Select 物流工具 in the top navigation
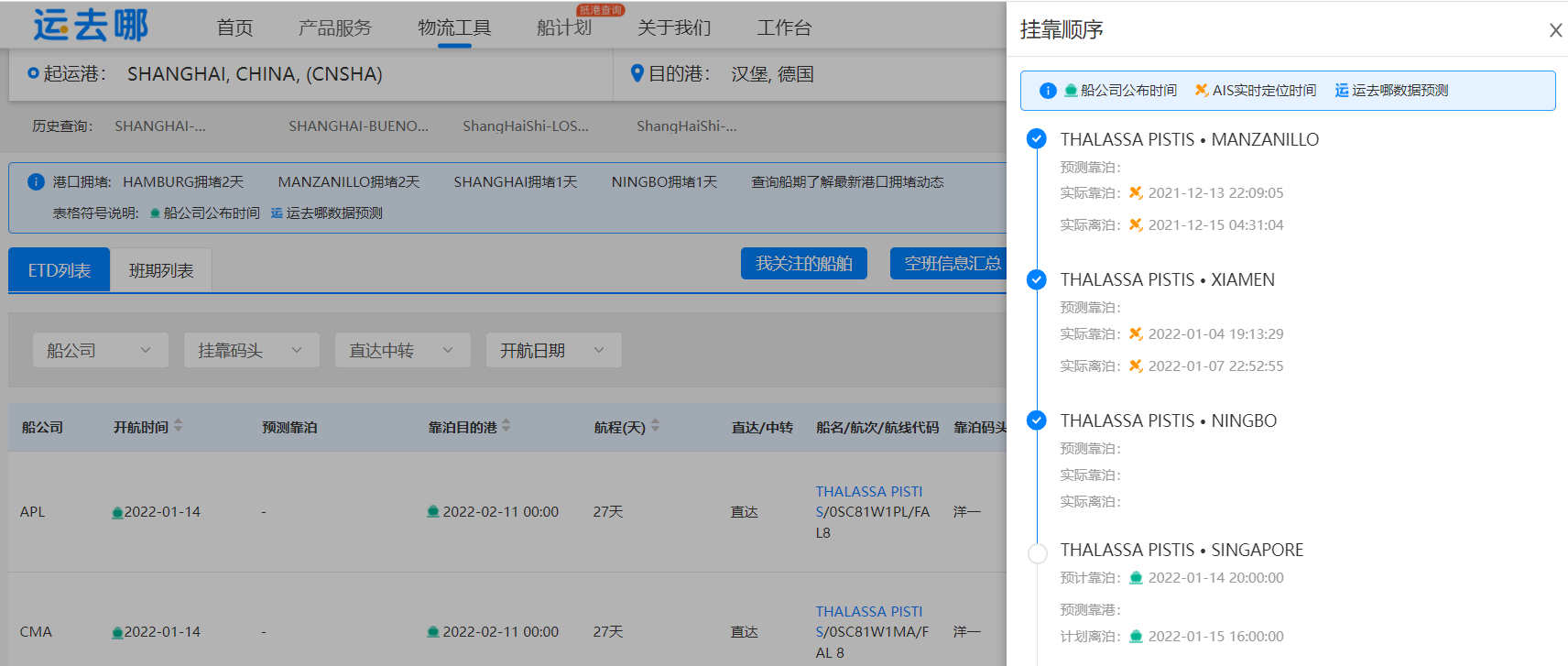 [x=454, y=27]
